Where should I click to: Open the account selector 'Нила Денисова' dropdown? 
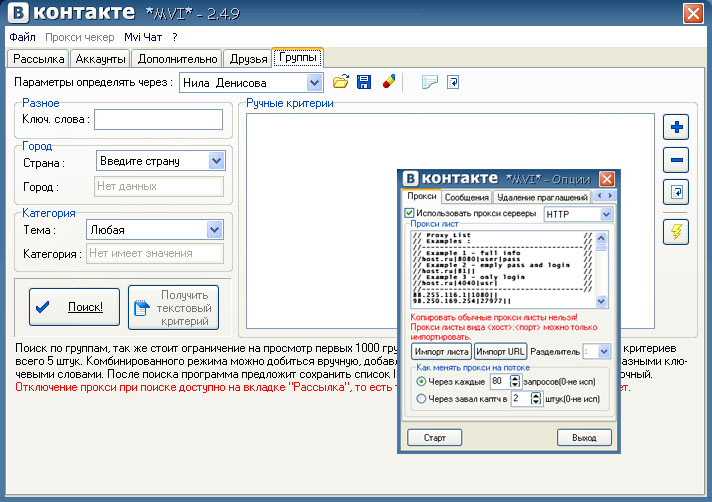(x=314, y=83)
